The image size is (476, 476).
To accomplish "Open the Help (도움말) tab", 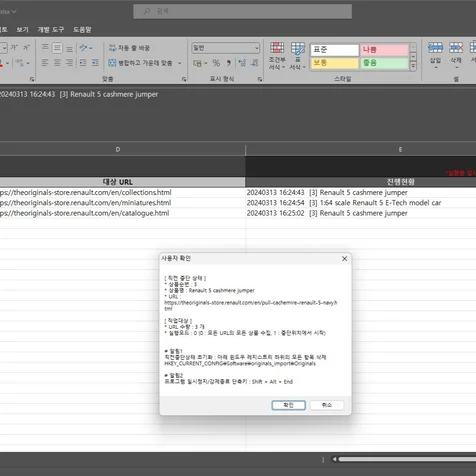I will click(x=82, y=30).
